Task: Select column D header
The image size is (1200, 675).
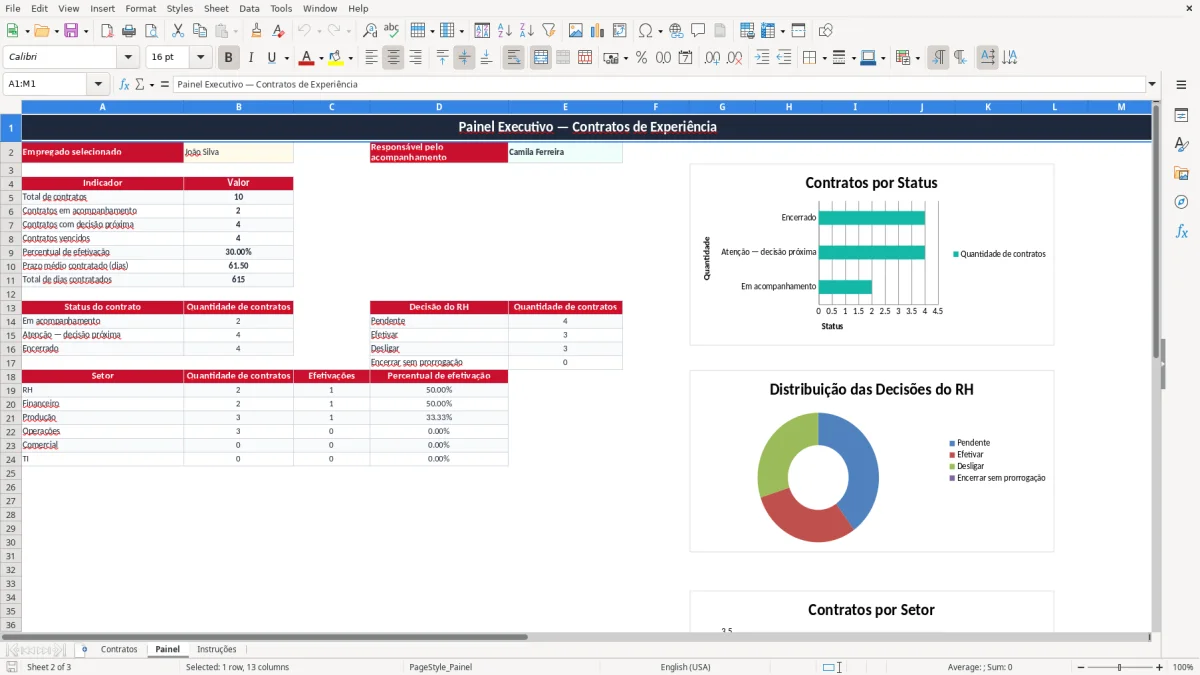Action: tap(439, 107)
